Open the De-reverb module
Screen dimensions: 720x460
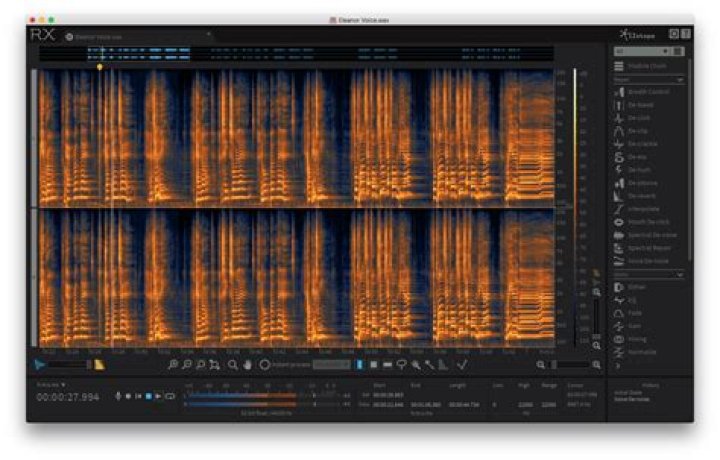pos(636,196)
